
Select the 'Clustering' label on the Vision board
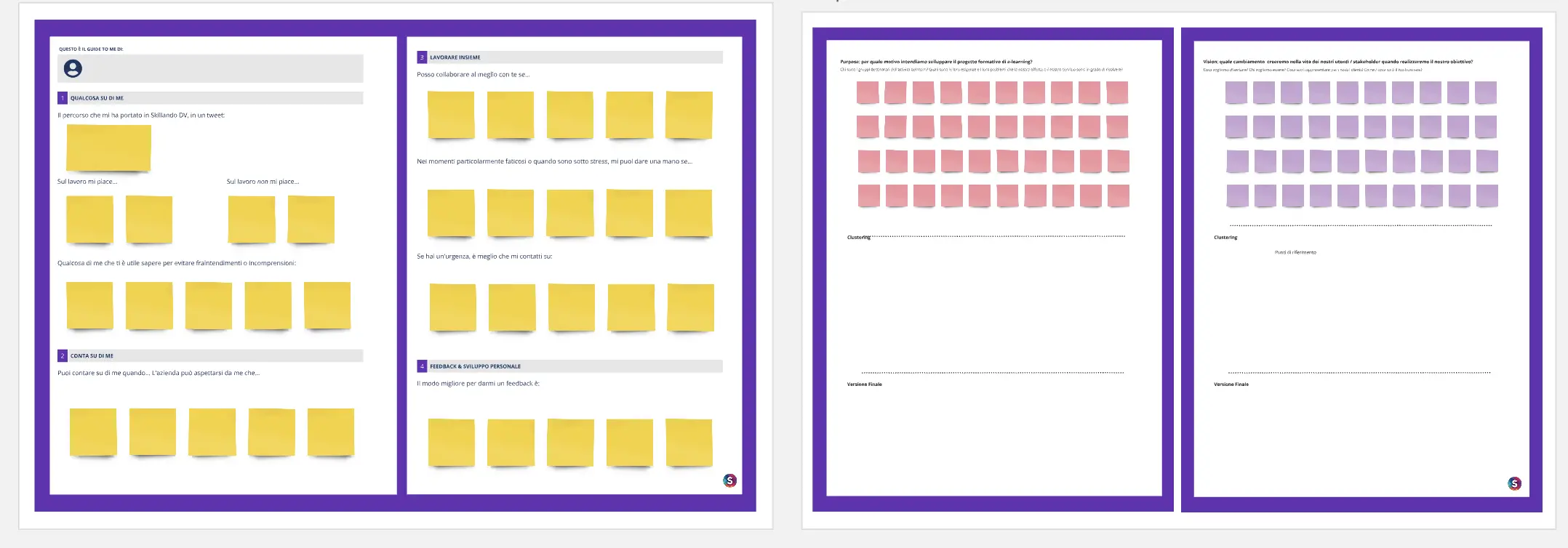click(x=1225, y=238)
